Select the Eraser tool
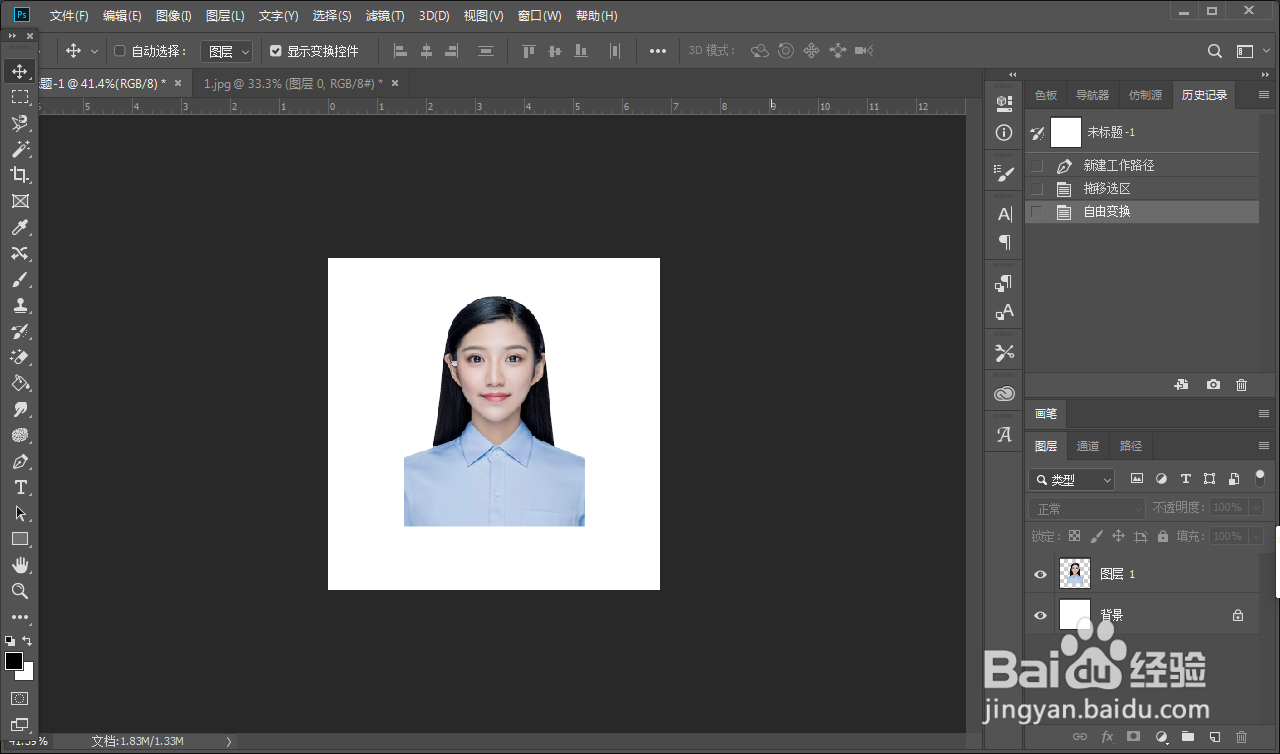Screen dimensions: 1280x754 pyautogui.click(x=20, y=357)
